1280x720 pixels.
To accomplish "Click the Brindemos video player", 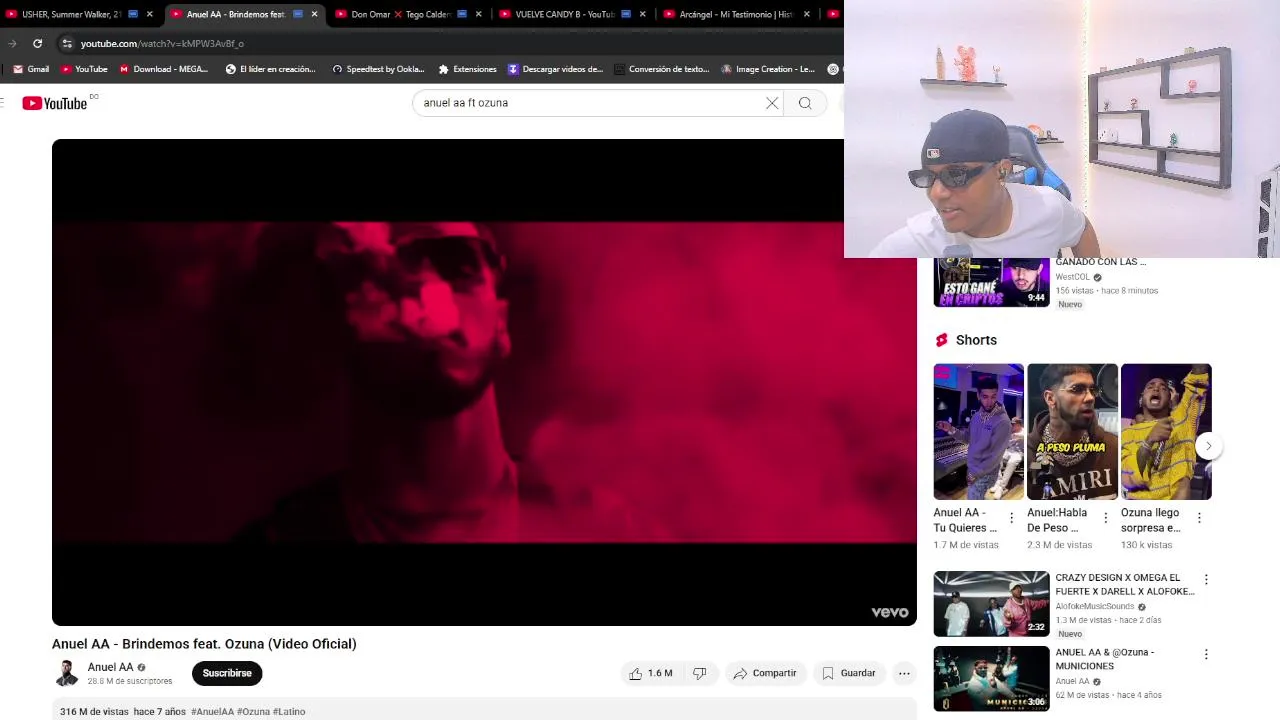I will [484, 382].
